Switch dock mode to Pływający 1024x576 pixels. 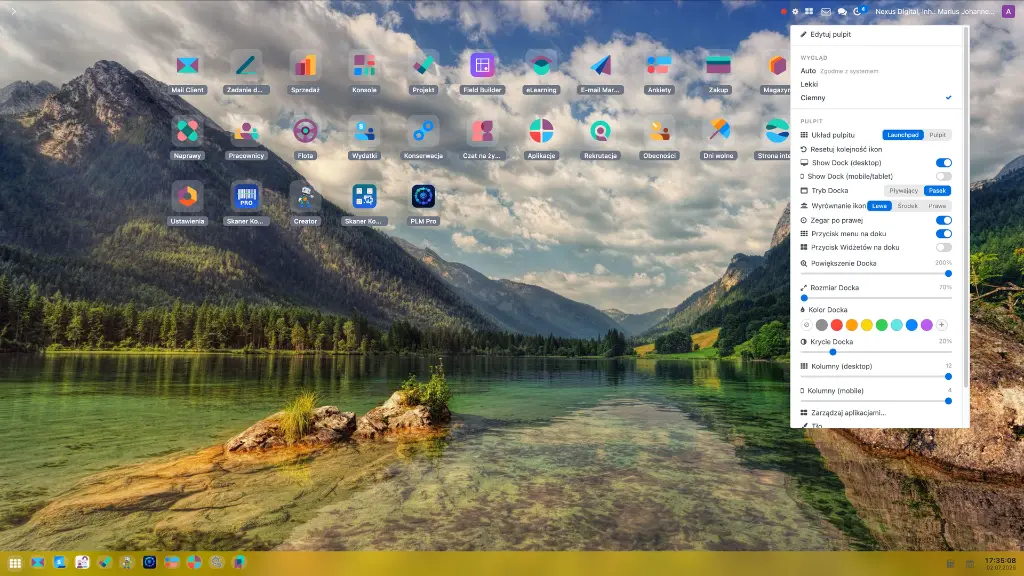[x=904, y=191]
